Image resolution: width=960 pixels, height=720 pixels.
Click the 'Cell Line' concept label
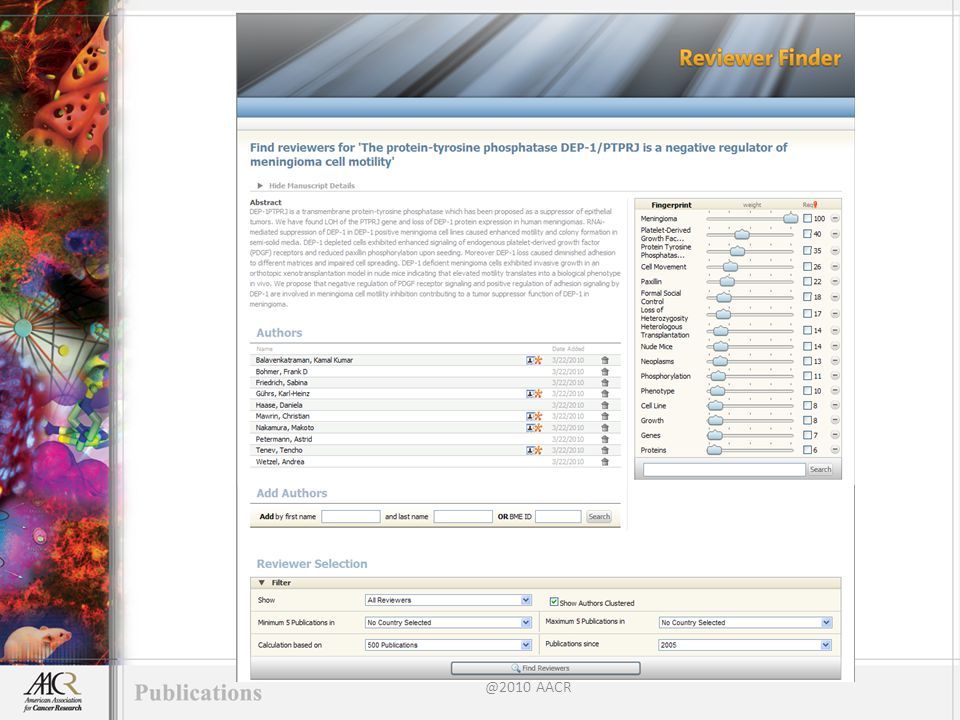[653, 406]
